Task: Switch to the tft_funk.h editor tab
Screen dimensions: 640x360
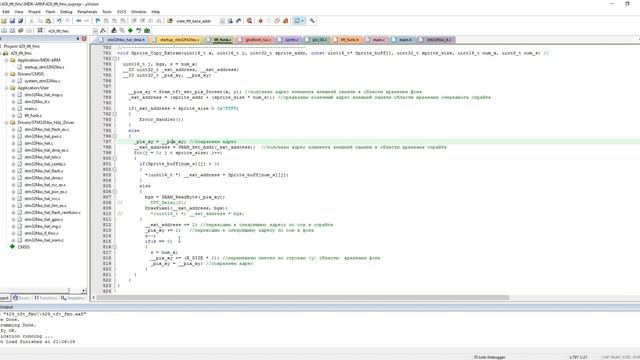Action: (347, 40)
